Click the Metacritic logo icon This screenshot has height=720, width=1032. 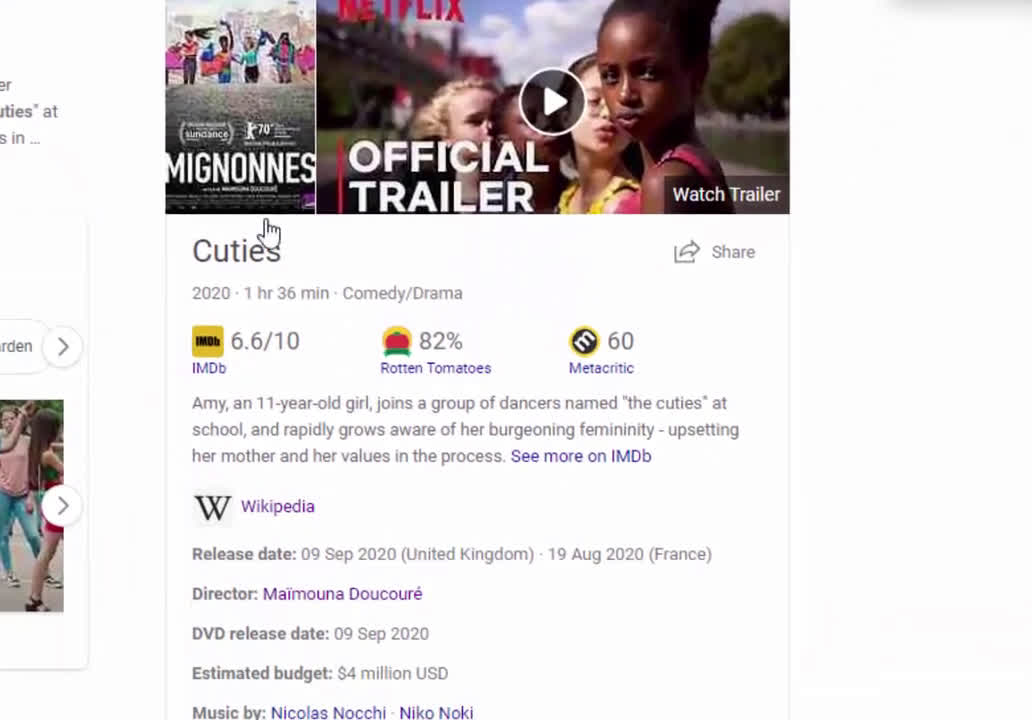coord(584,341)
